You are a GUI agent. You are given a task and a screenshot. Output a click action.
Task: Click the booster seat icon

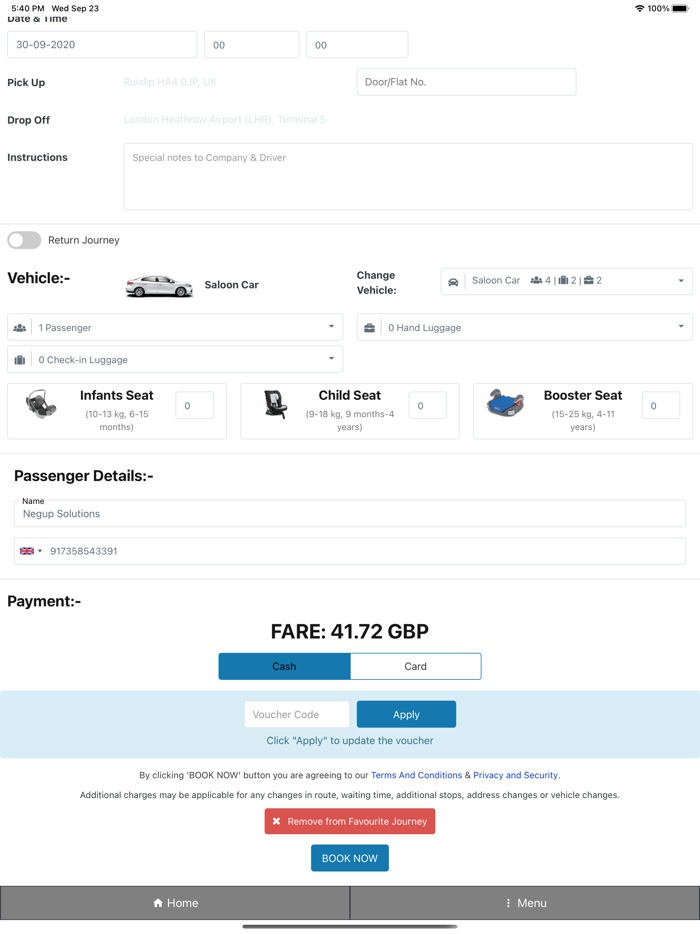(506, 404)
